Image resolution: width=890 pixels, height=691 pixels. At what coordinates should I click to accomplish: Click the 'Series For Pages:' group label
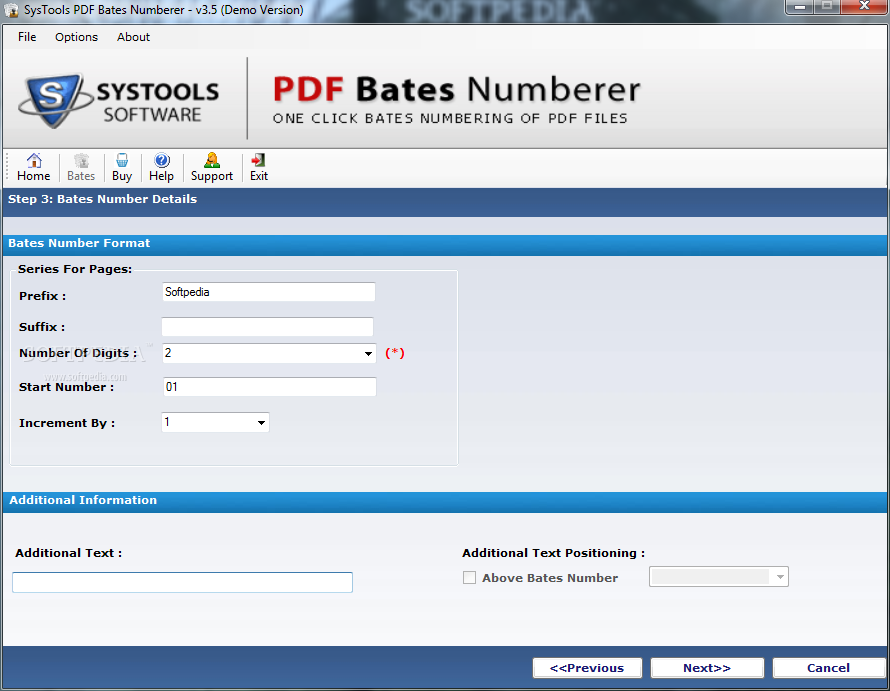click(75, 269)
